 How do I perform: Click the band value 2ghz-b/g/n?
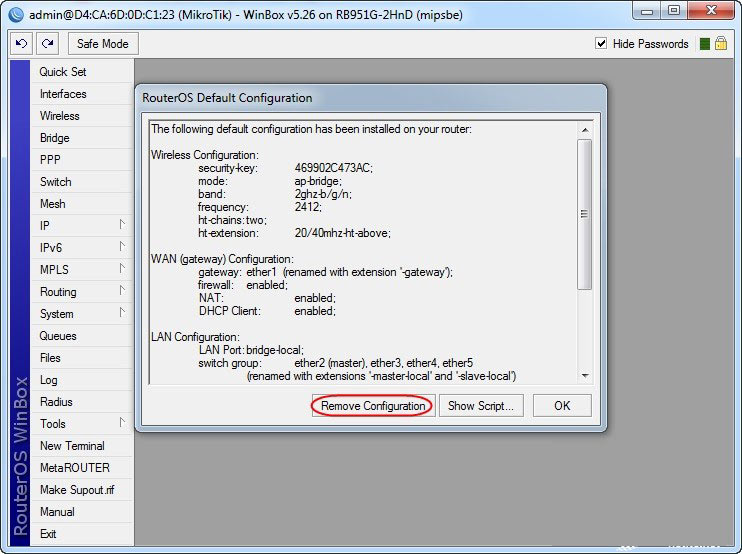[323, 194]
